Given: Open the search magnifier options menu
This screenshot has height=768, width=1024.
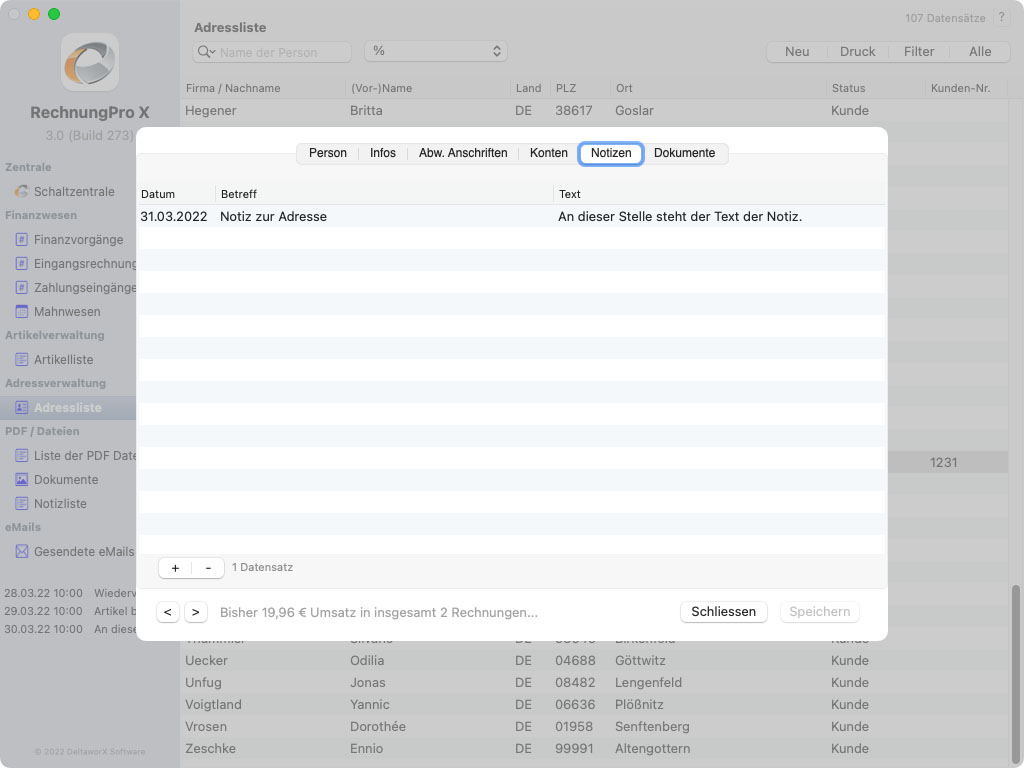Looking at the screenshot, I should 206,52.
